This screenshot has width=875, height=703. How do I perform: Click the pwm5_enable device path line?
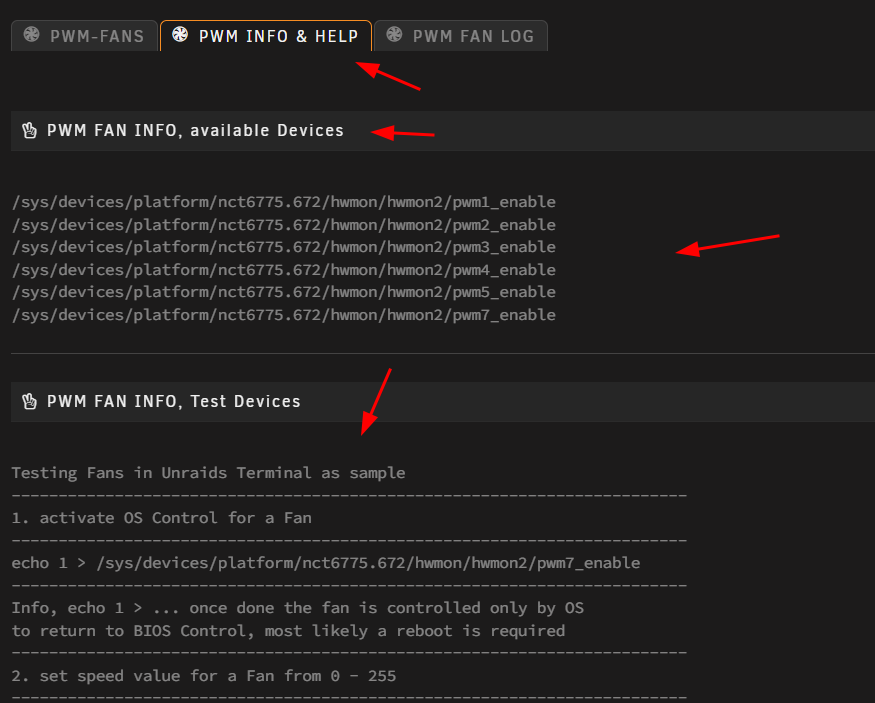point(283,292)
